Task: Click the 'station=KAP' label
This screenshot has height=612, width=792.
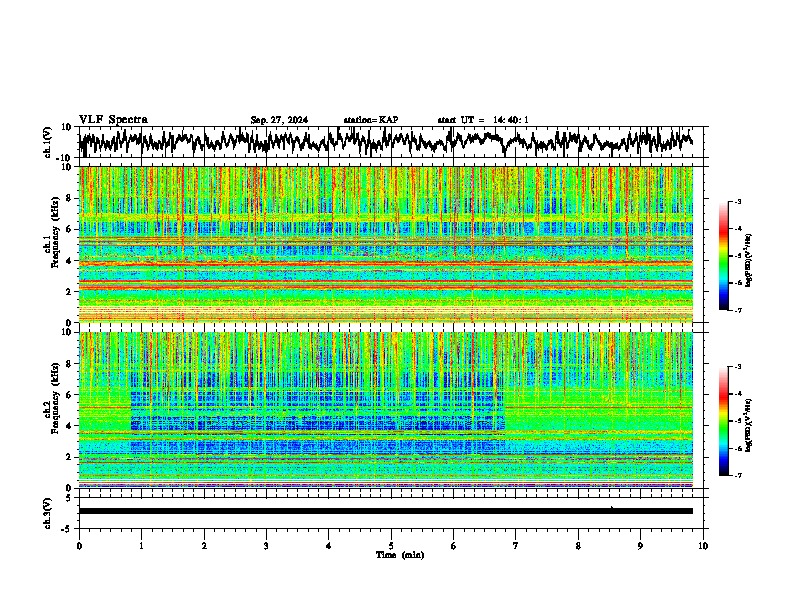Action: (371, 120)
